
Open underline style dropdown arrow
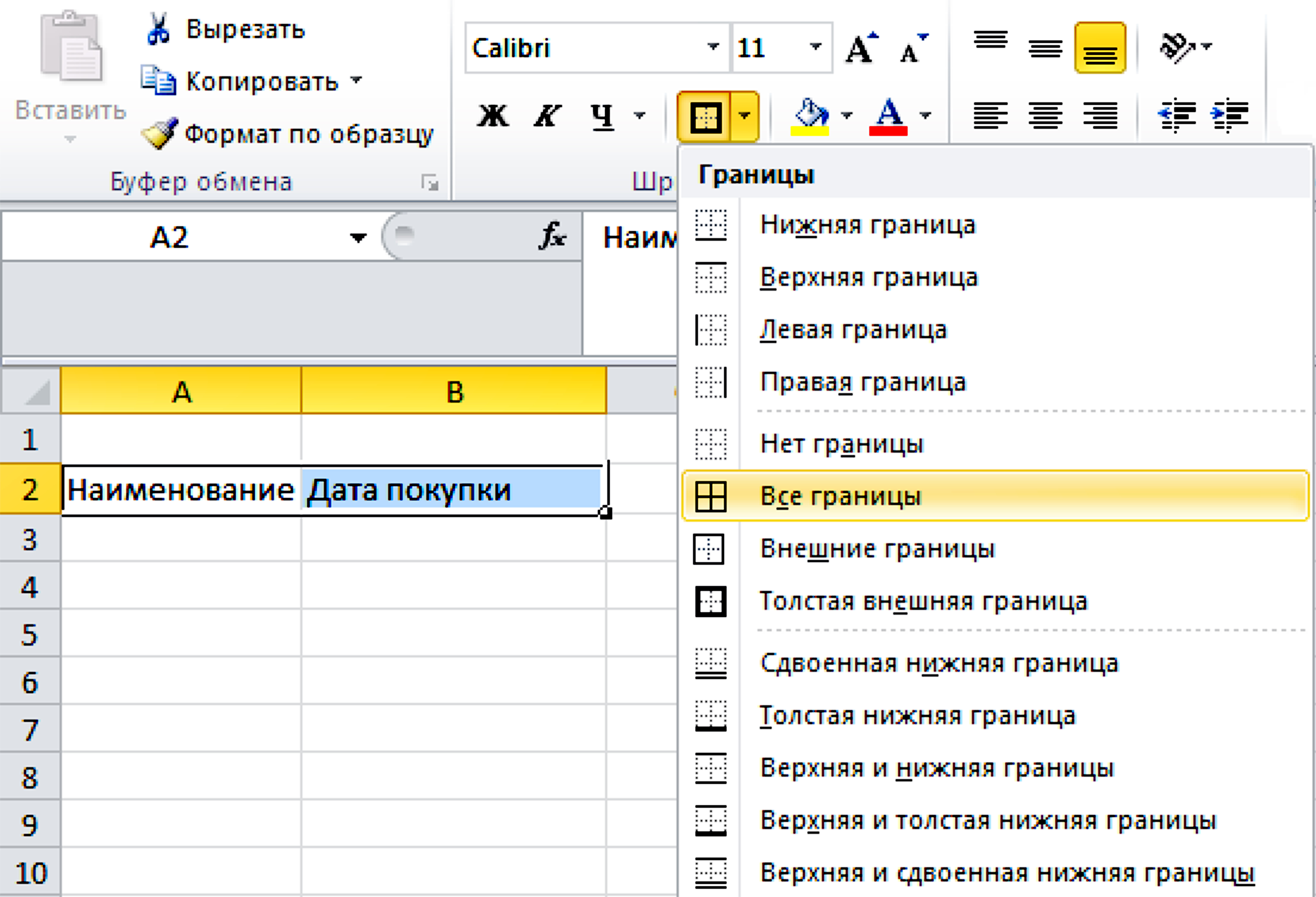coord(639,116)
